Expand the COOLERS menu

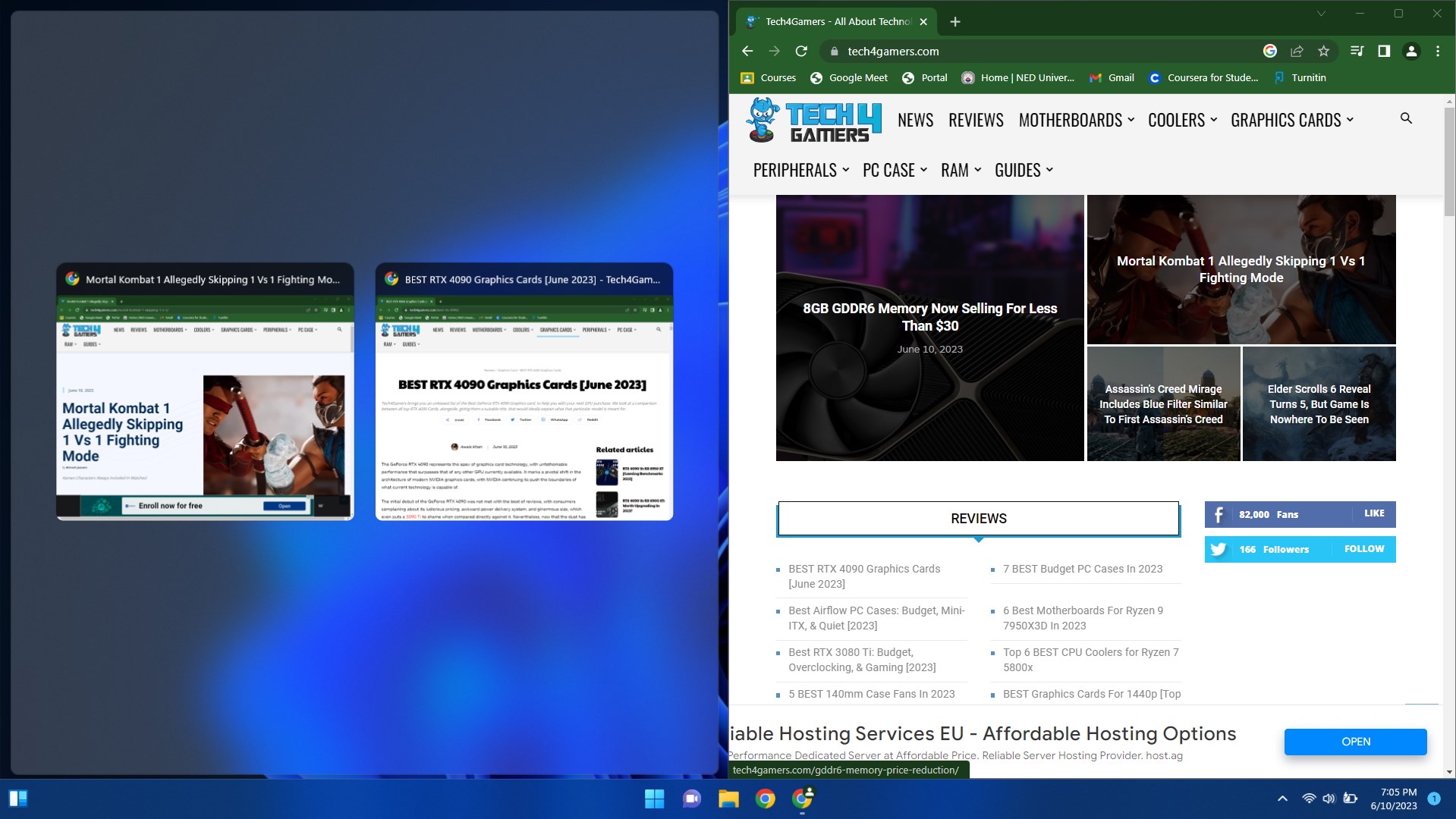(x=1182, y=120)
